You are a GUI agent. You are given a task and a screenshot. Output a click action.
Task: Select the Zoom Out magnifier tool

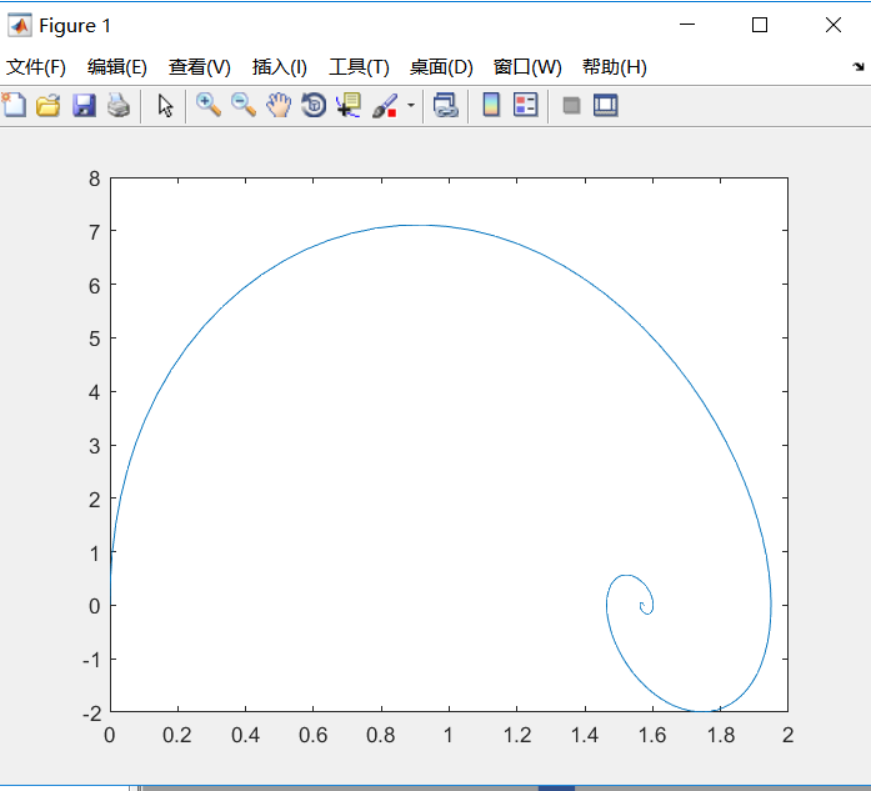(x=243, y=105)
